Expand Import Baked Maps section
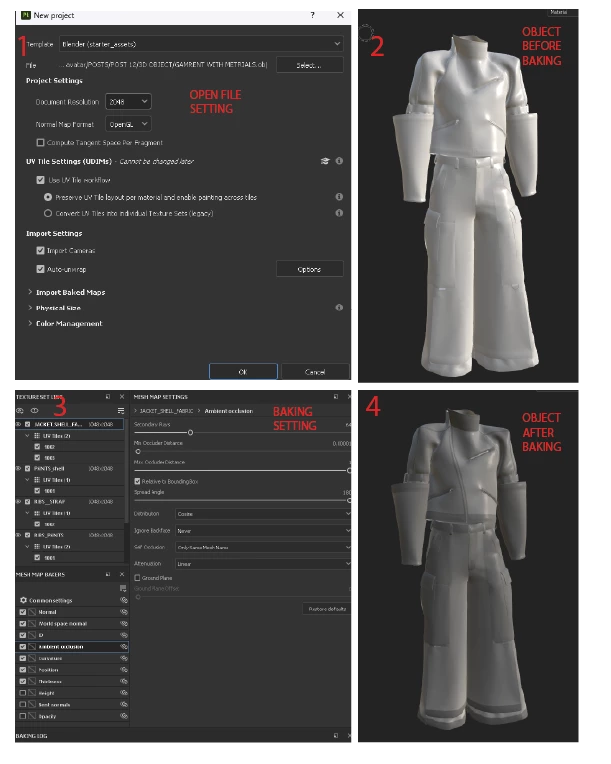 click(30, 292)
